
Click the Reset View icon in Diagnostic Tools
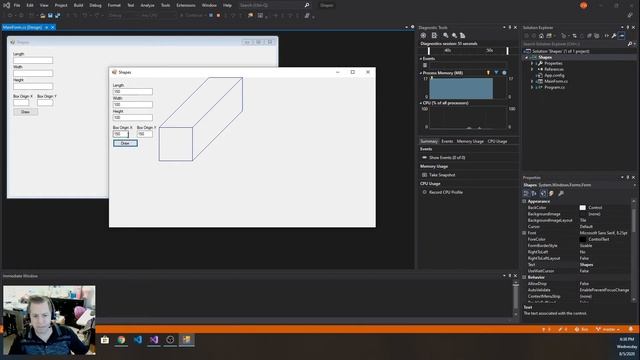(462, 36)
